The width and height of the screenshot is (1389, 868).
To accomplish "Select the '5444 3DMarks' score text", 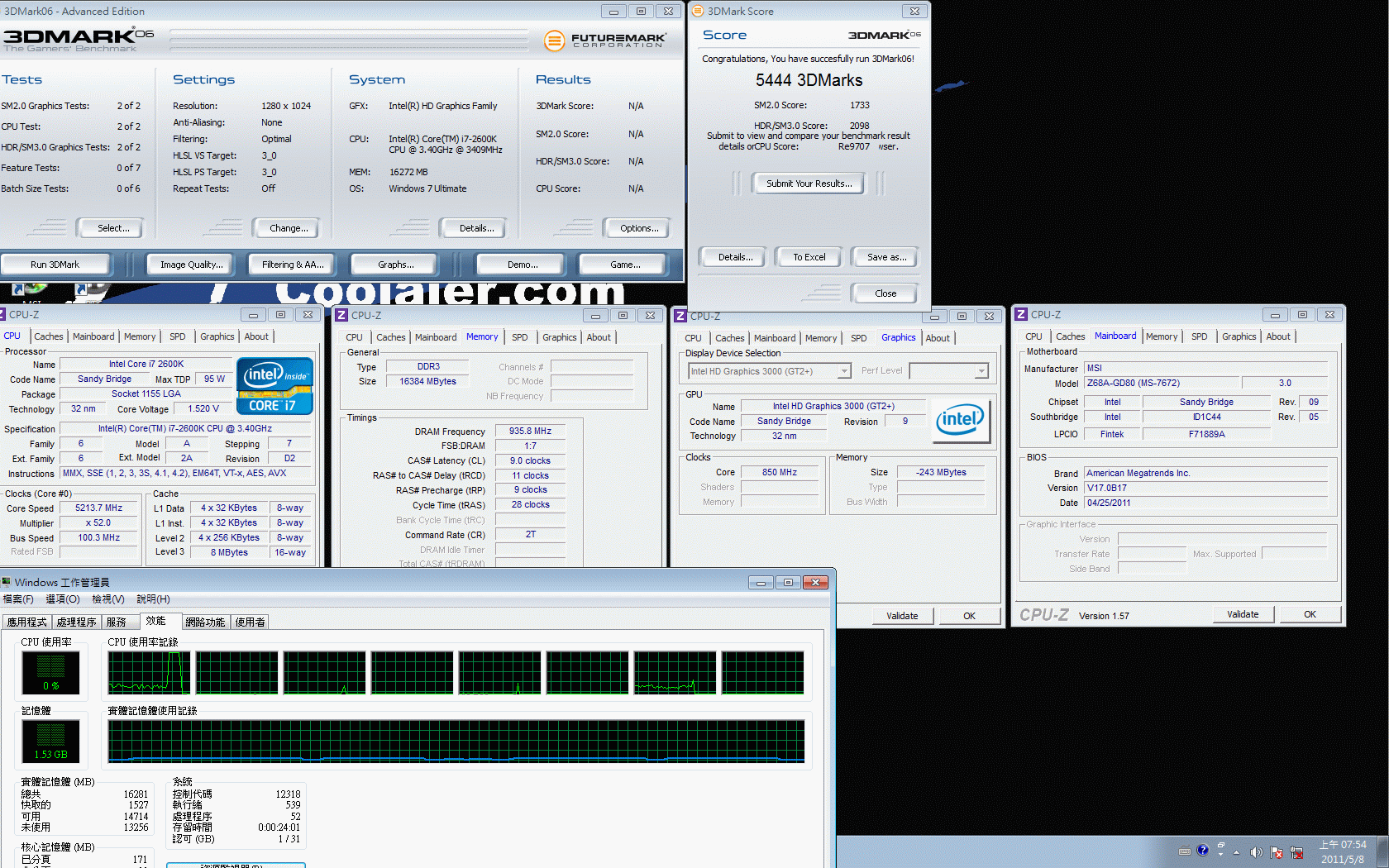I will click(x=809, y=80).
